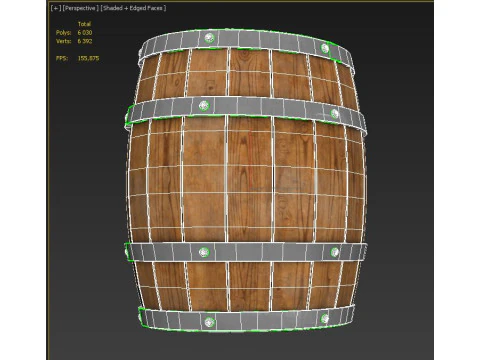Click the FPS label in viewport statistics
The image size is (480, 360).
tap(62, 58)
